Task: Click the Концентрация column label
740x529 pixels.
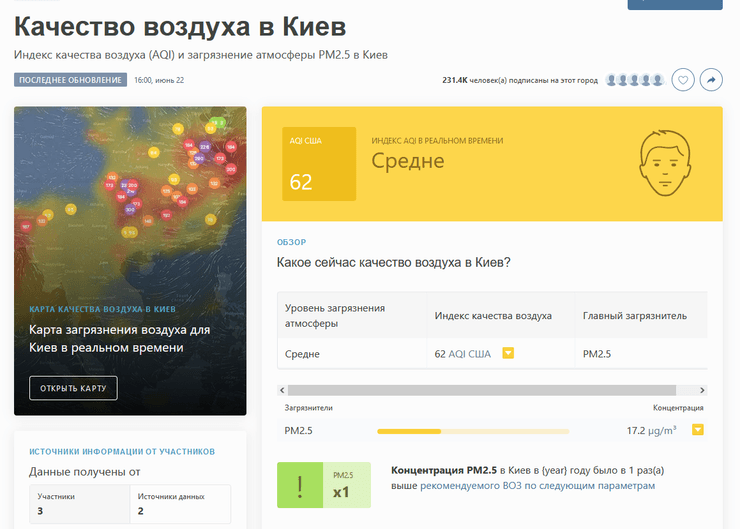Action: (678, 408)
